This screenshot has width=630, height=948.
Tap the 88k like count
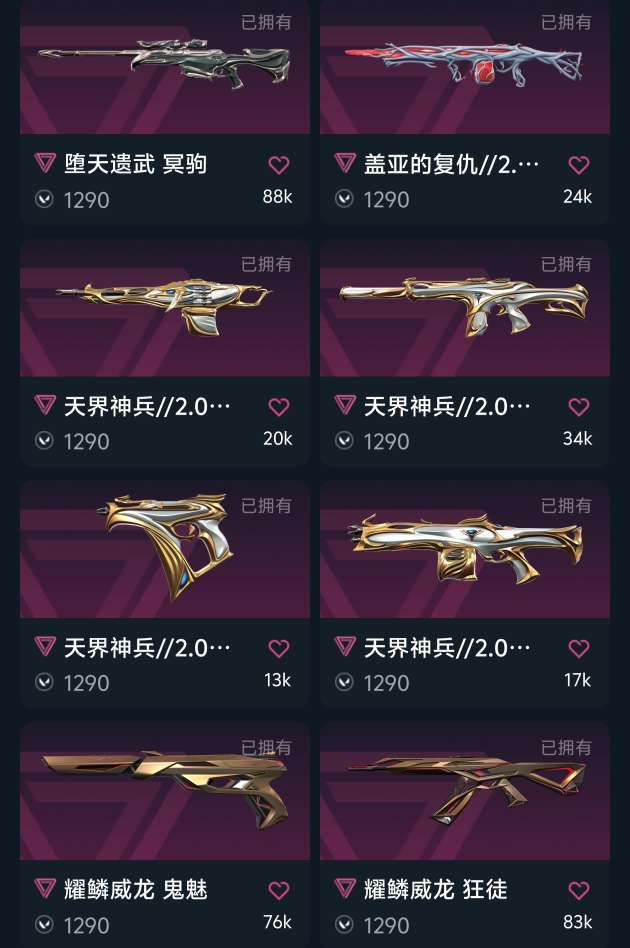tap(278, 196)
